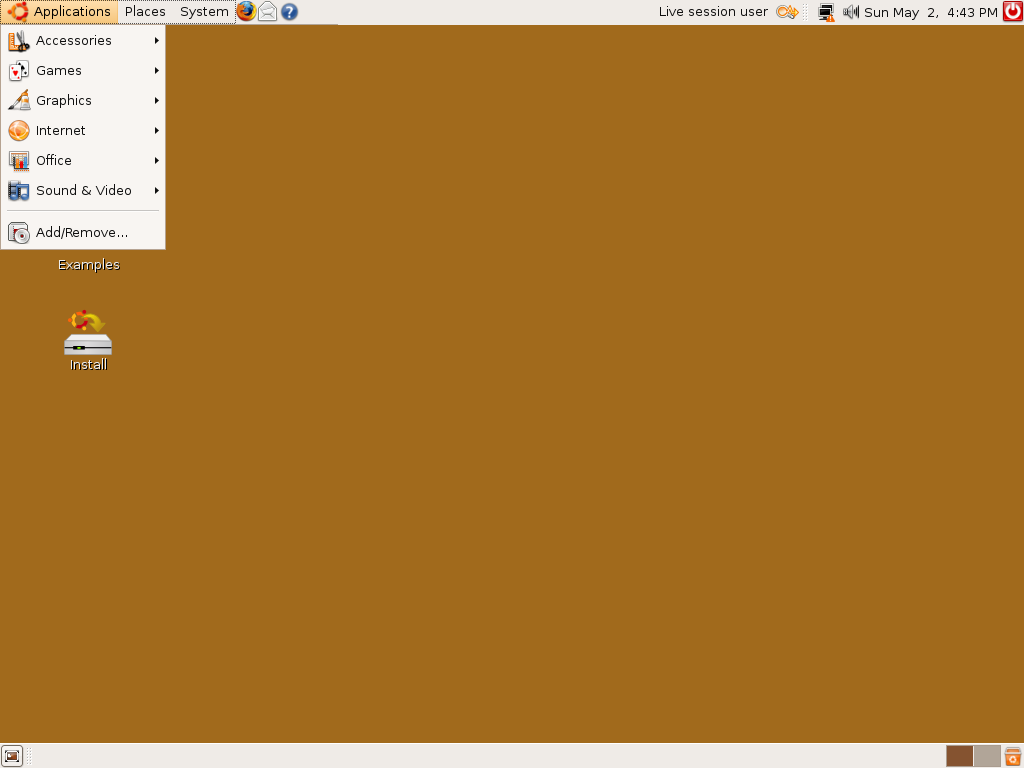Click the Graphics paintbrush icon
1024x768 pixels.
(19, 101)
